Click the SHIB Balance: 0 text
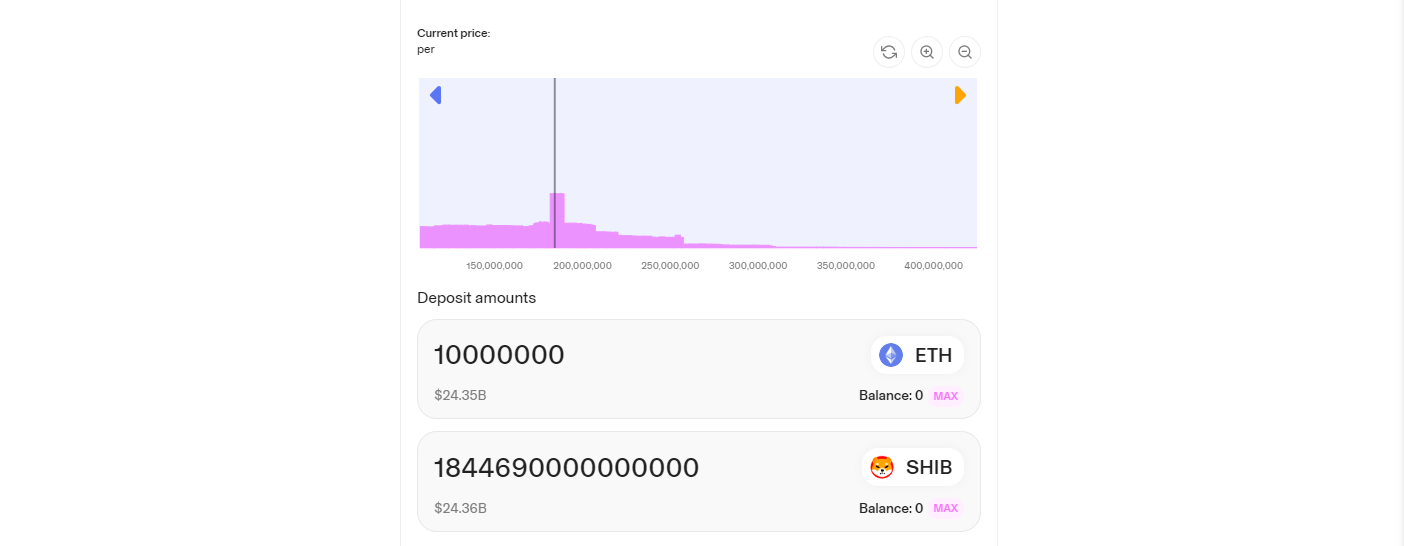The image size is (1404, 546). coord(891,508)
